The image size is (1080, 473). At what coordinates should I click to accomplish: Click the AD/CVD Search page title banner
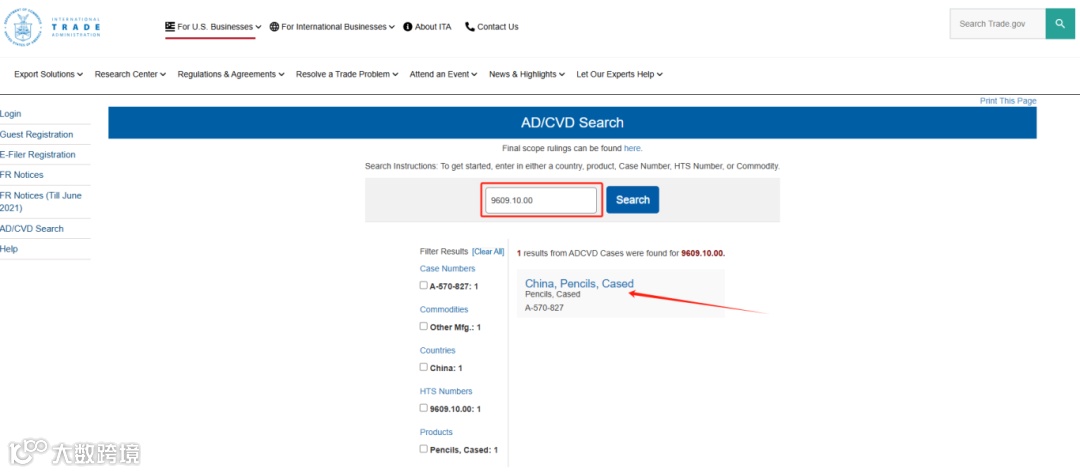(x=572, y=123)
